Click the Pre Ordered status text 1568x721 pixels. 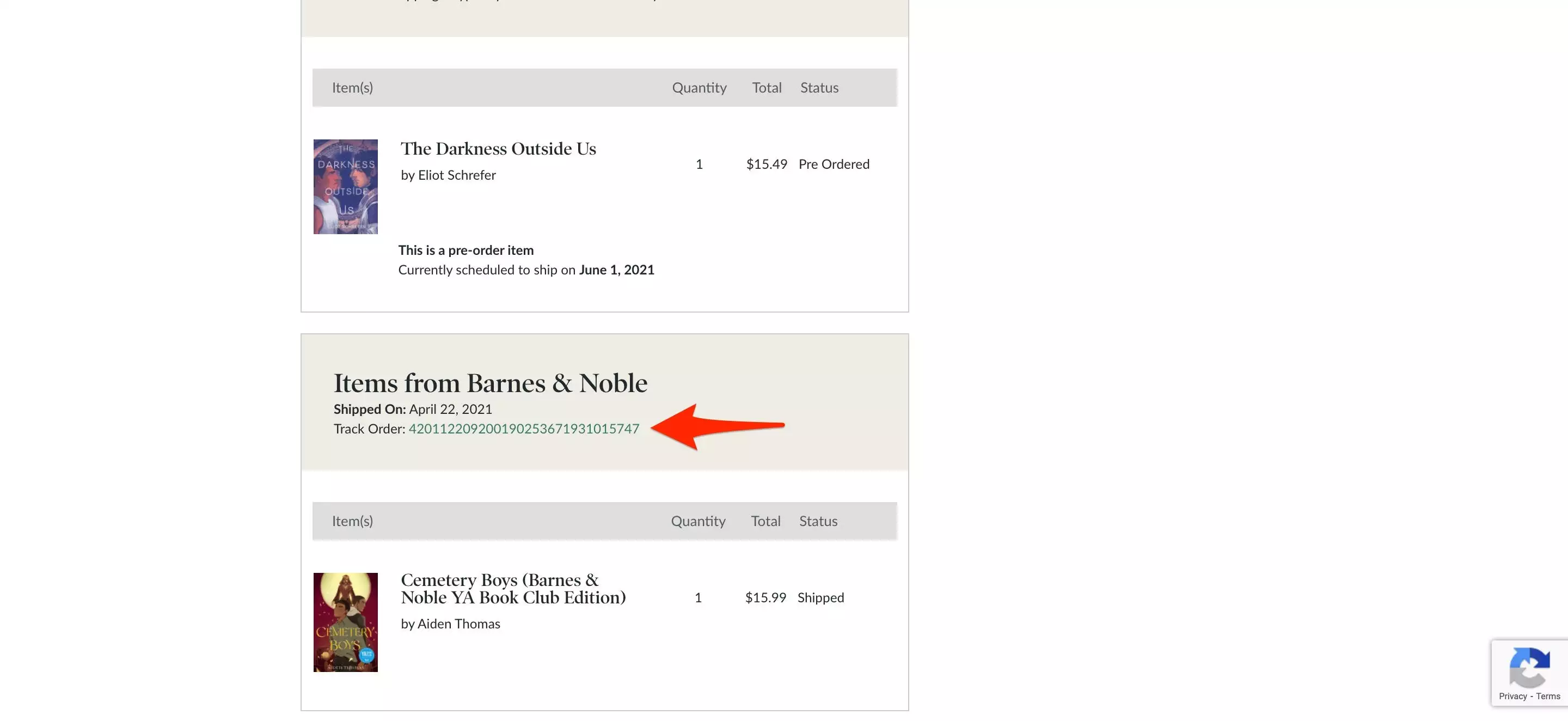tap(834, 164)
